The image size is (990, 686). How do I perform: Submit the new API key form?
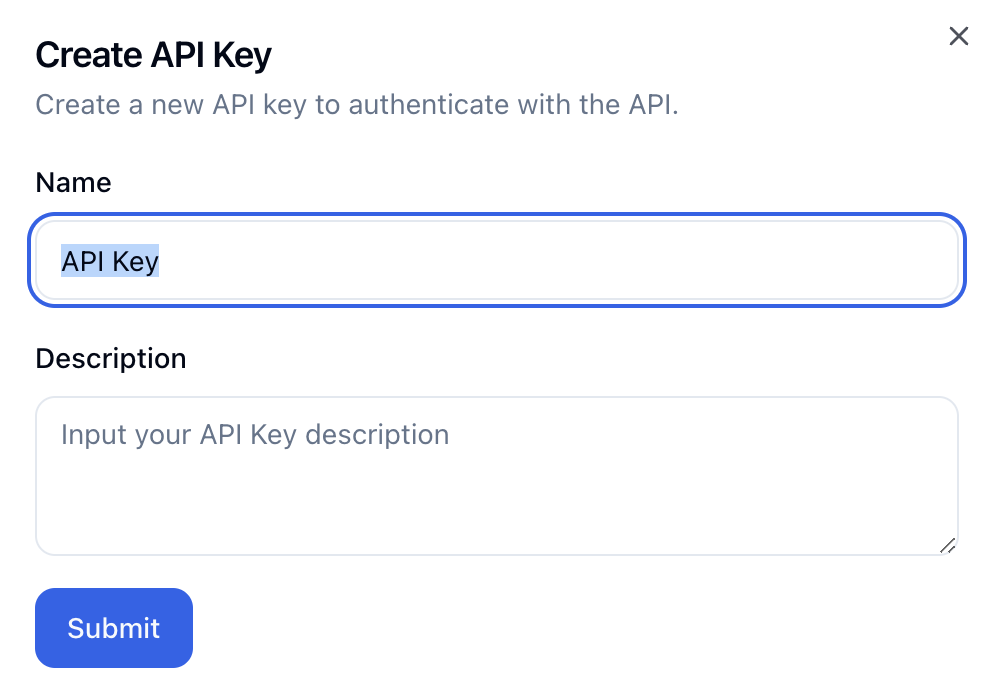click(114, 628)
